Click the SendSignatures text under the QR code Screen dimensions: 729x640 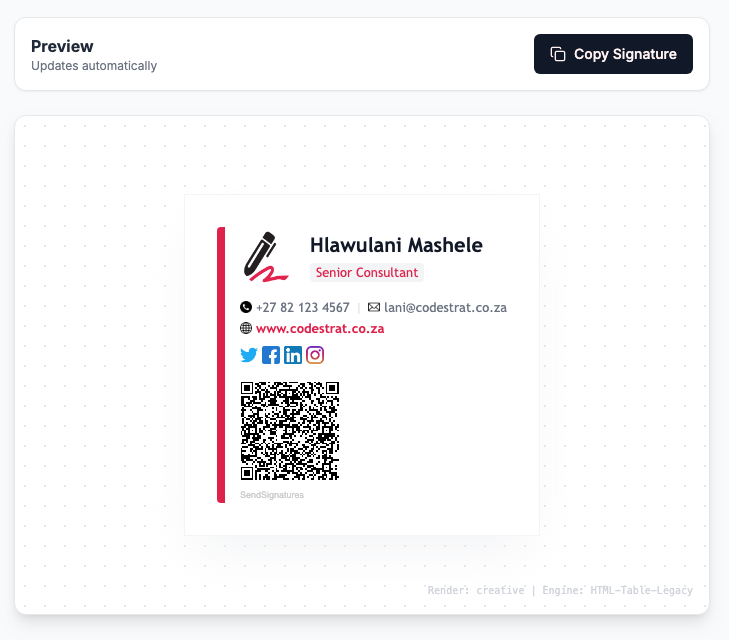[x=272, y=495]
